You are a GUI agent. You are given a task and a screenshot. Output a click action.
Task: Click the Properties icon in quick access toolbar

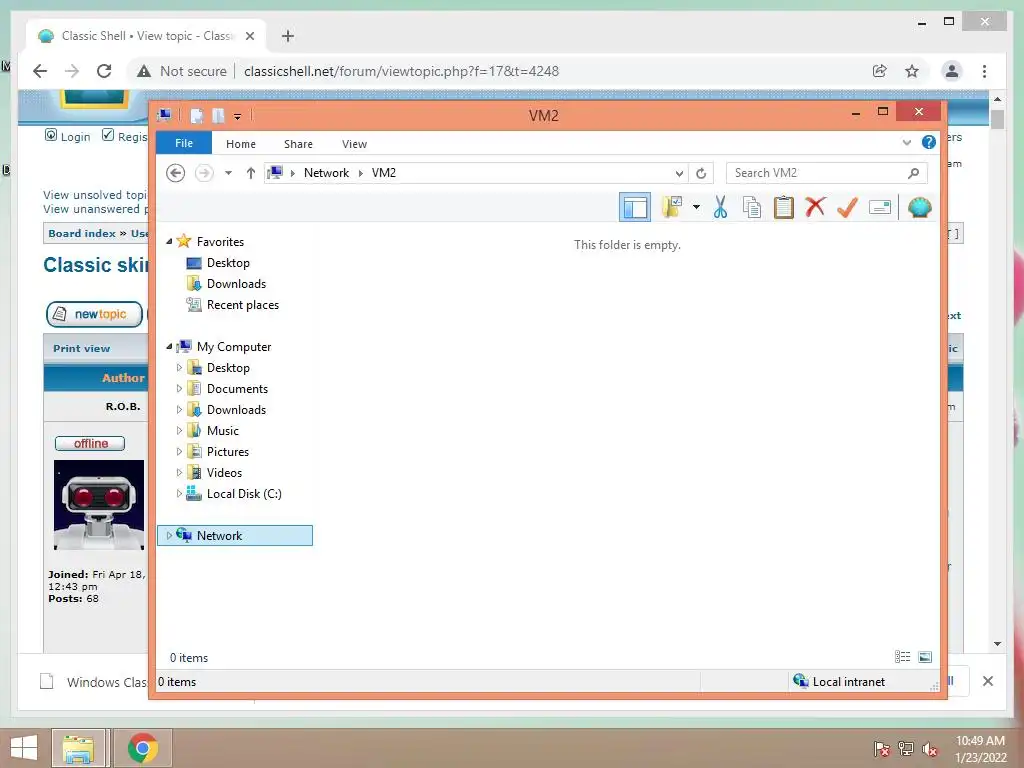(197, 116)
